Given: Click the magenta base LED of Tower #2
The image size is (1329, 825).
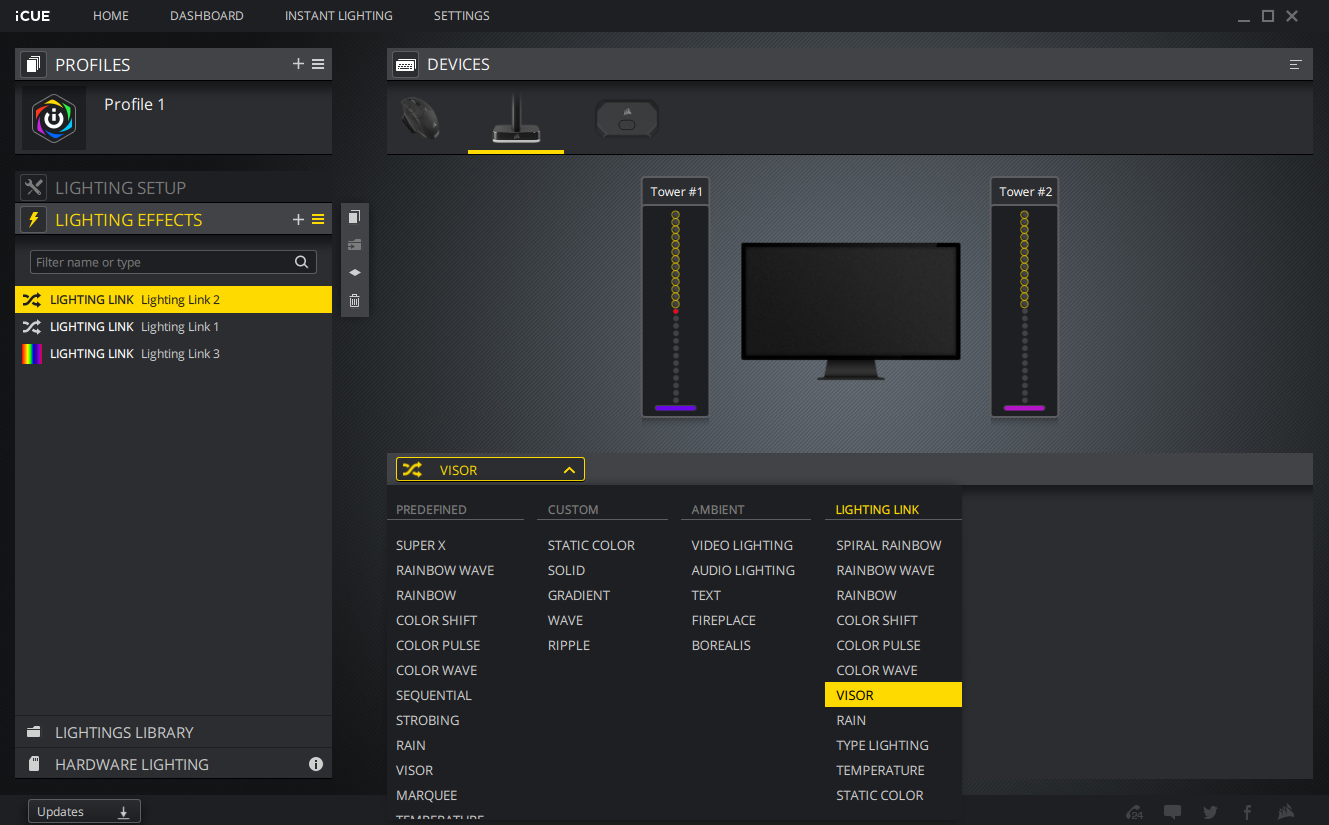Looking at the screenshot, I should pyautogui.click(x=1024, y=408).
